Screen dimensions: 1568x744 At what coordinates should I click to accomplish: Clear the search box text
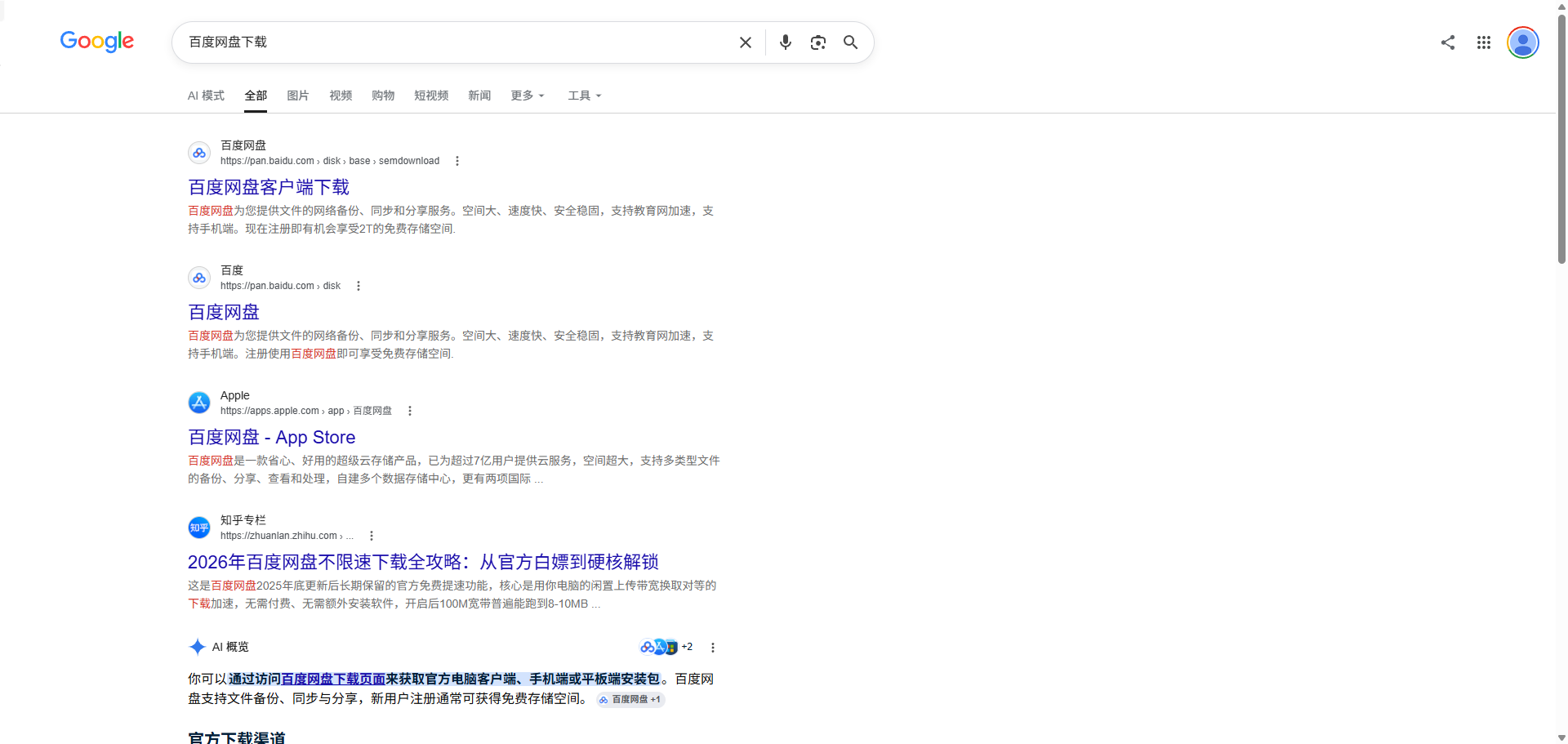[x=746, y=42]
